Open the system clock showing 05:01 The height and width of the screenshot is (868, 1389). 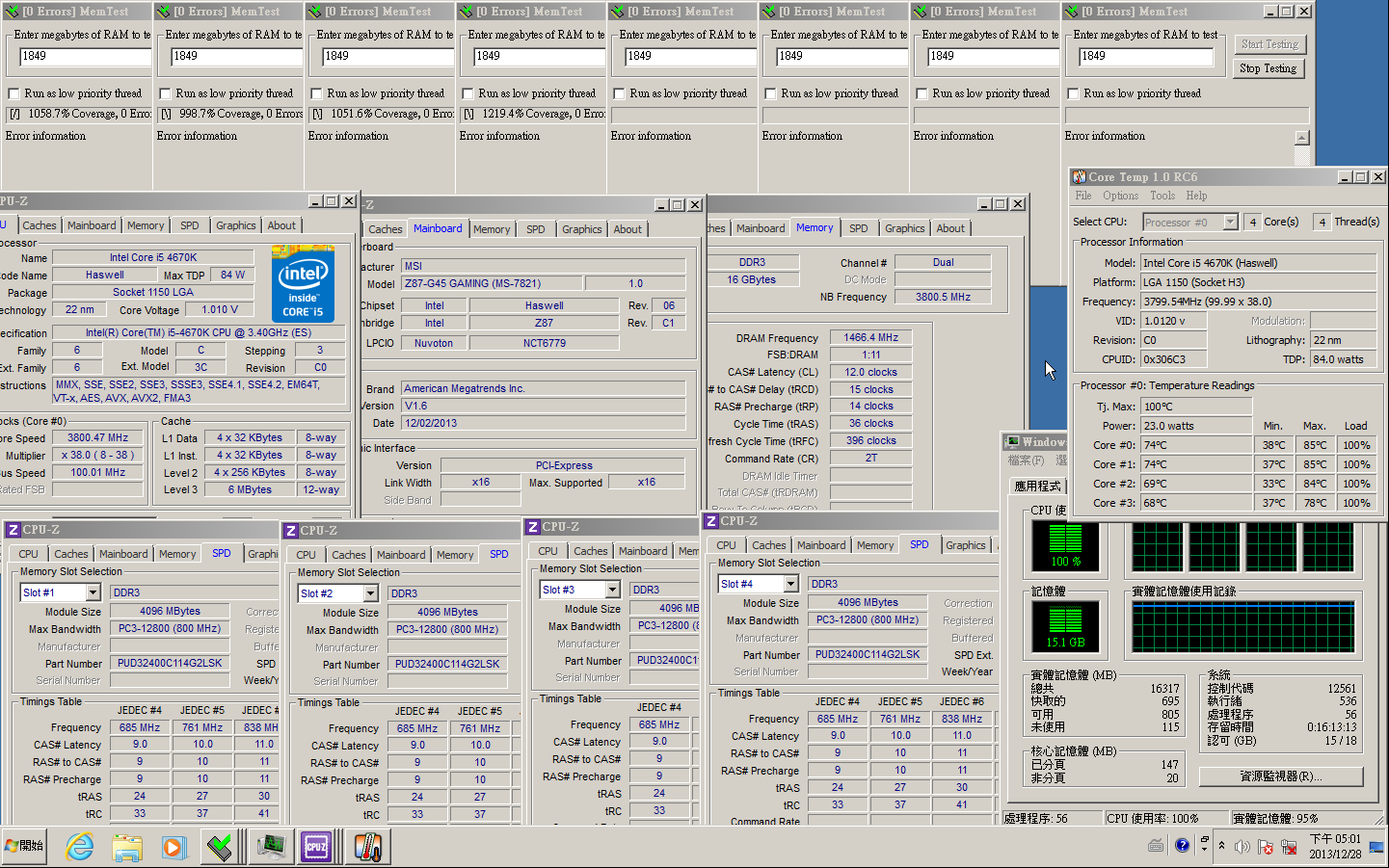pyautogui.click(x=1335, y=846)
